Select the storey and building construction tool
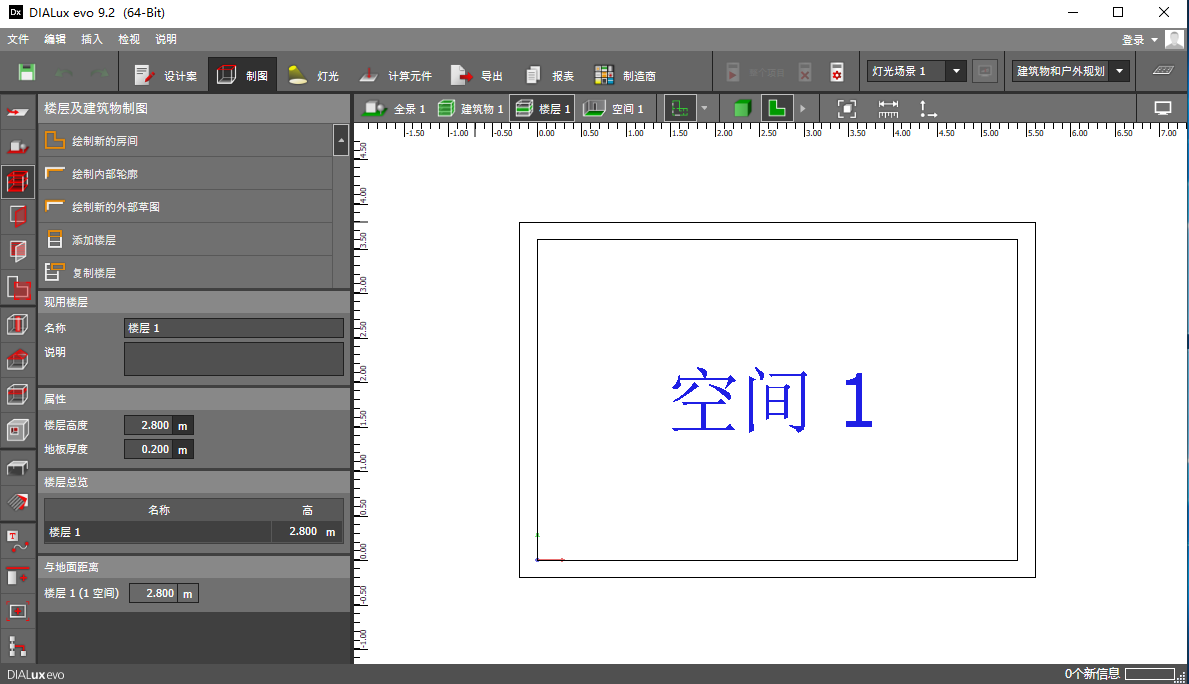The width and height of the screenshot is (1189, 684). tap(18, 182)
